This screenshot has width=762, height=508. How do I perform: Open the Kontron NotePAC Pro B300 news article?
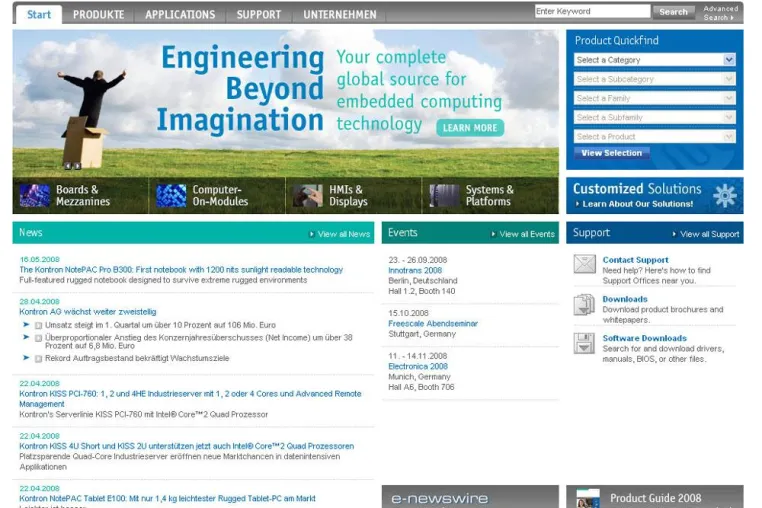point(181,270)
